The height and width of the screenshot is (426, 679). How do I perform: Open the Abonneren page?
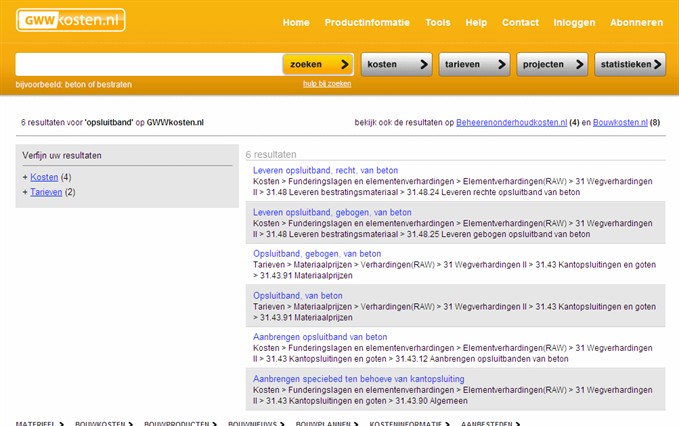636,23
